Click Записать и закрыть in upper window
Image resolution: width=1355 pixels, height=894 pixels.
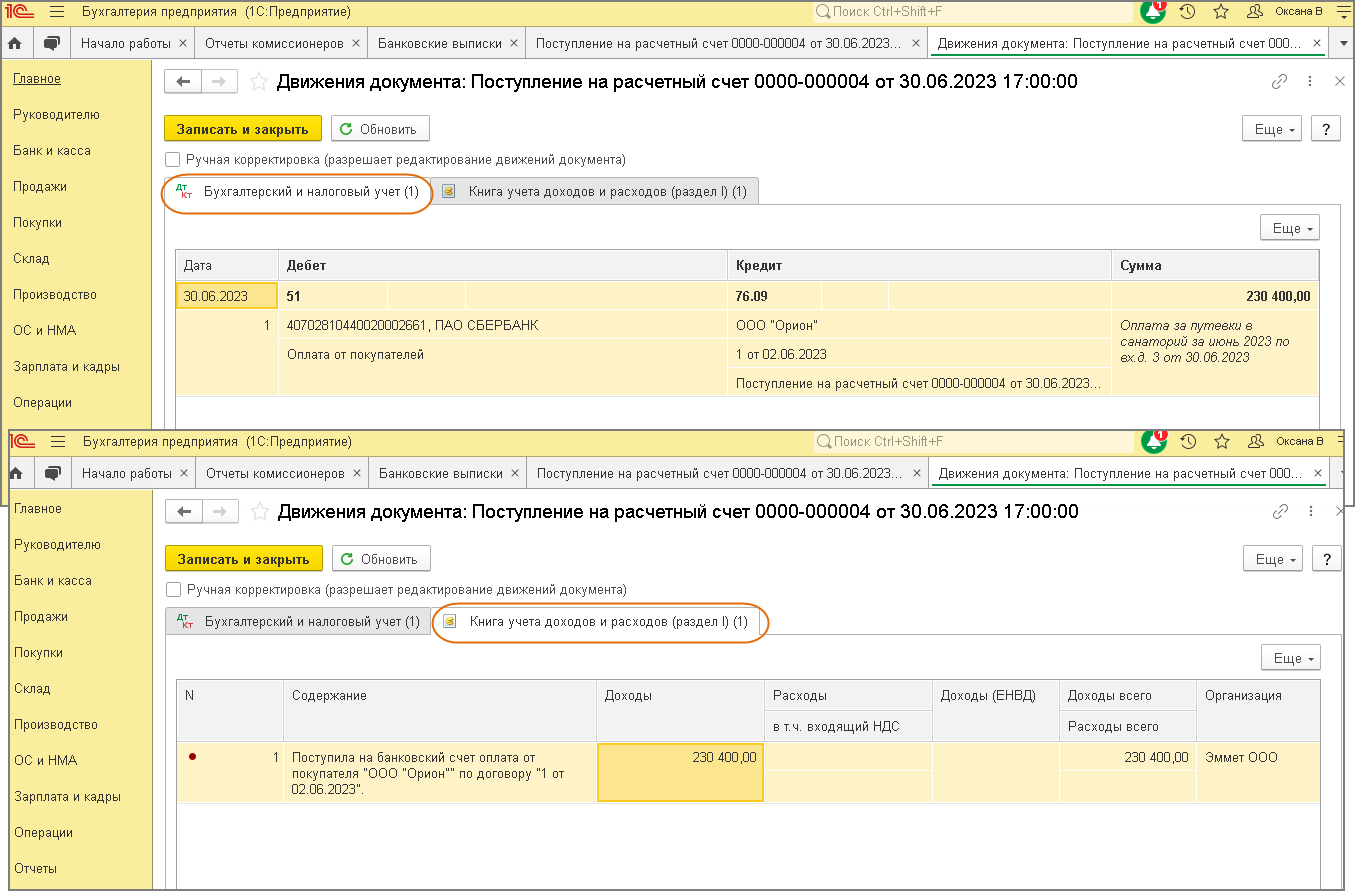click(243, 129)
